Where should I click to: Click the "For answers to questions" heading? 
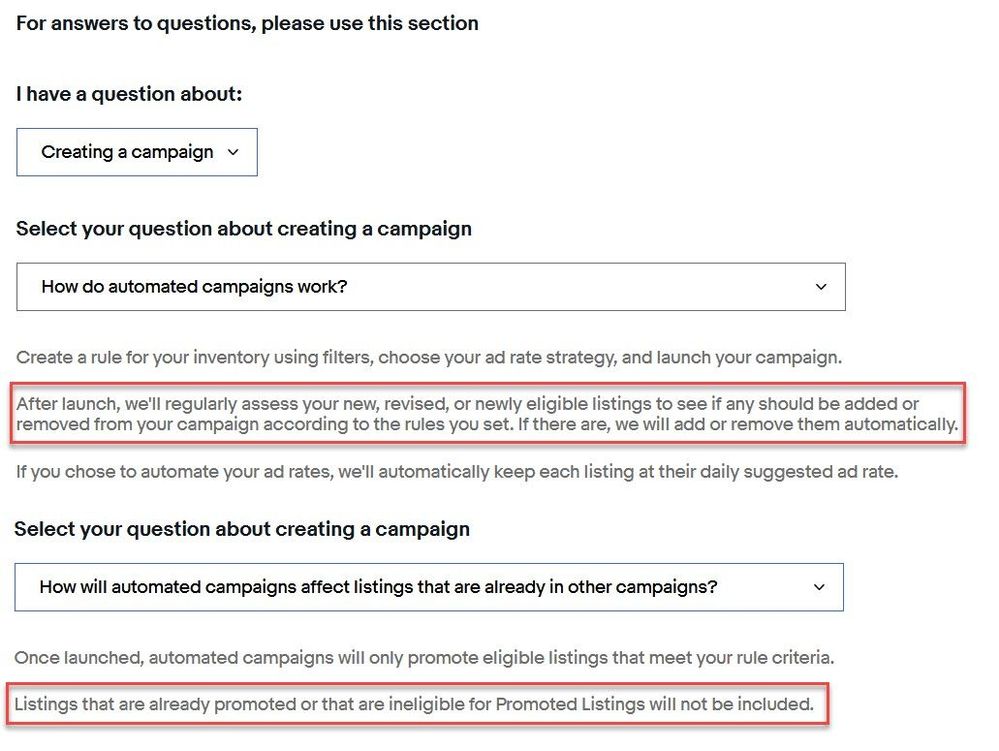tap(247, 23)
